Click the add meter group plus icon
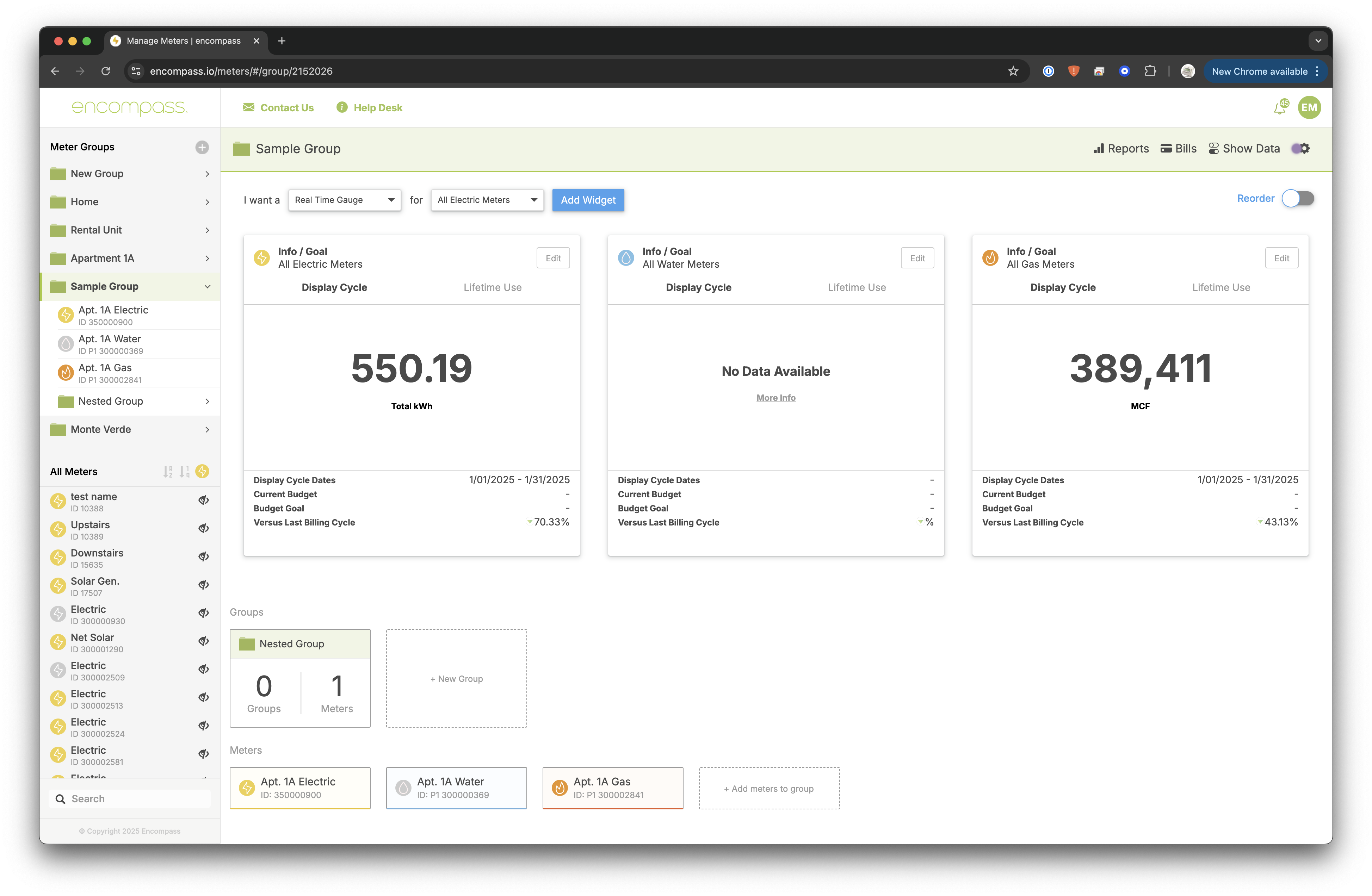Viewport: 1372px width, 896px height. (202, 147)
